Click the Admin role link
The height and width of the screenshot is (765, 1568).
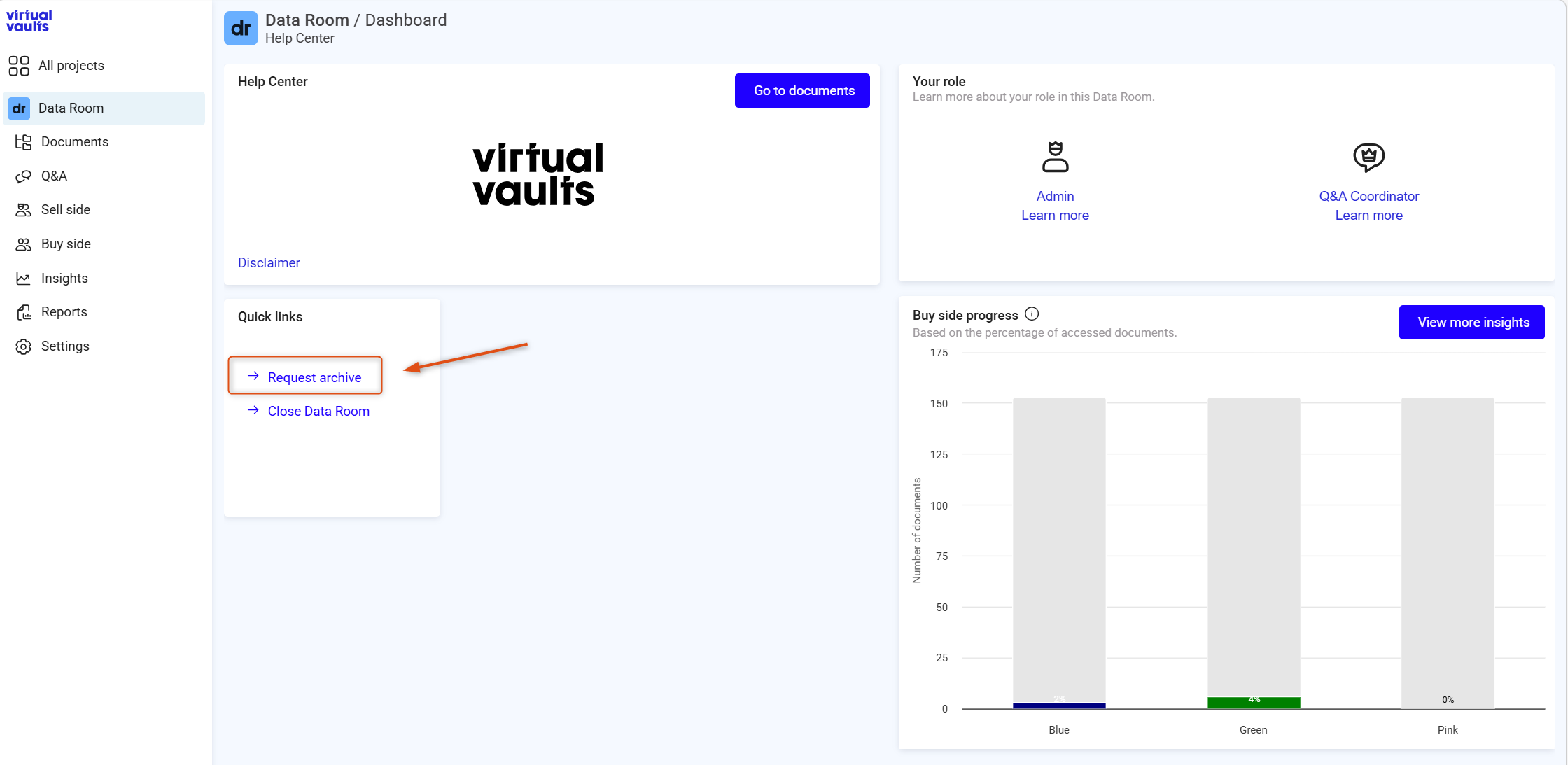(1055, 197)
